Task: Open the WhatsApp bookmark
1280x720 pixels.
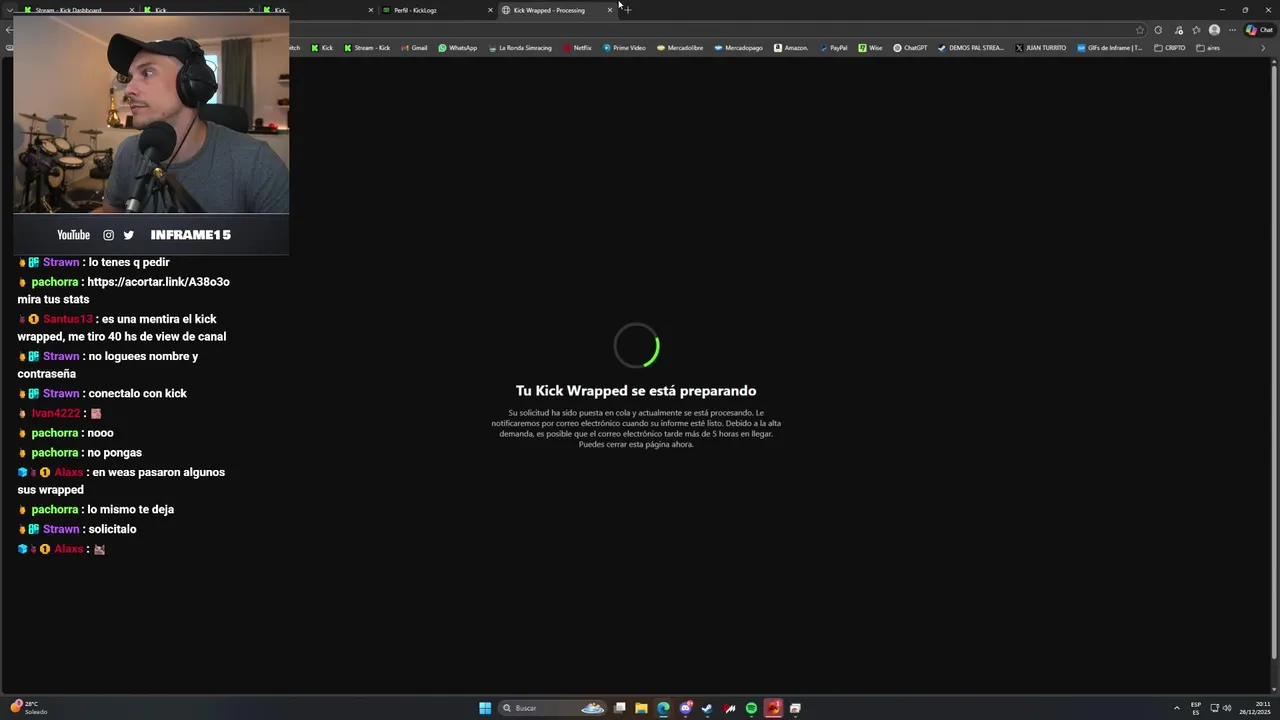Action: click(x=458, y=48)
